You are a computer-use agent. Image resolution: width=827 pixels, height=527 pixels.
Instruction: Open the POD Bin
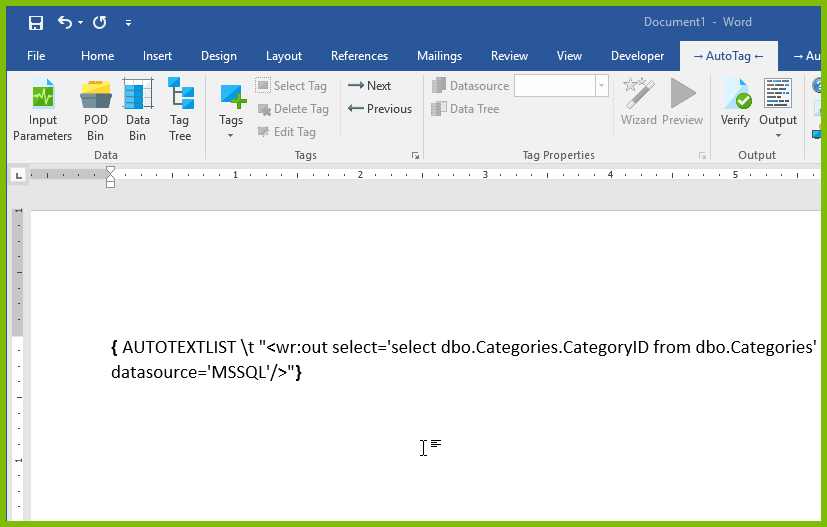(x=95, y=110)
